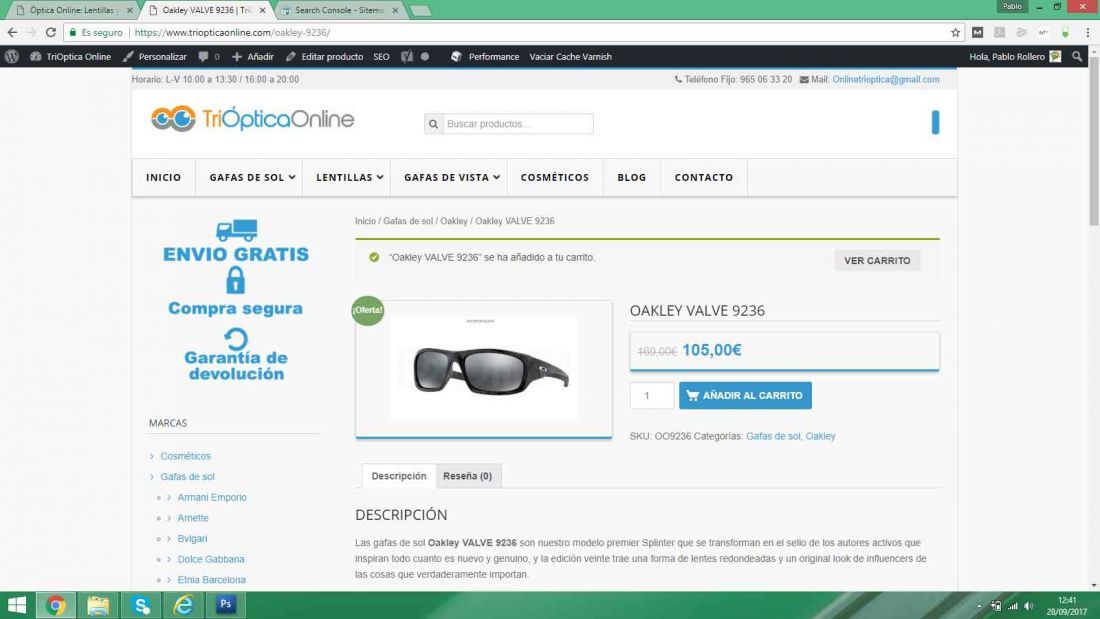
Task: Click Editar producto in admin bar
Action: click(325, 57)
